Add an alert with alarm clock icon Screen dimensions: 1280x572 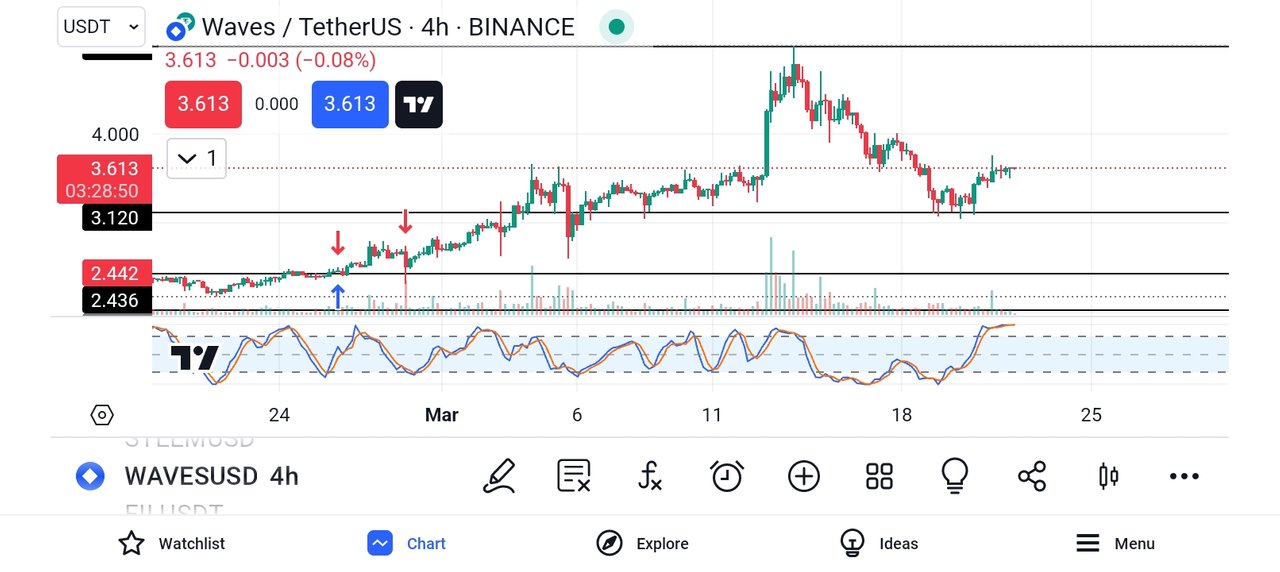click(727, 476)
